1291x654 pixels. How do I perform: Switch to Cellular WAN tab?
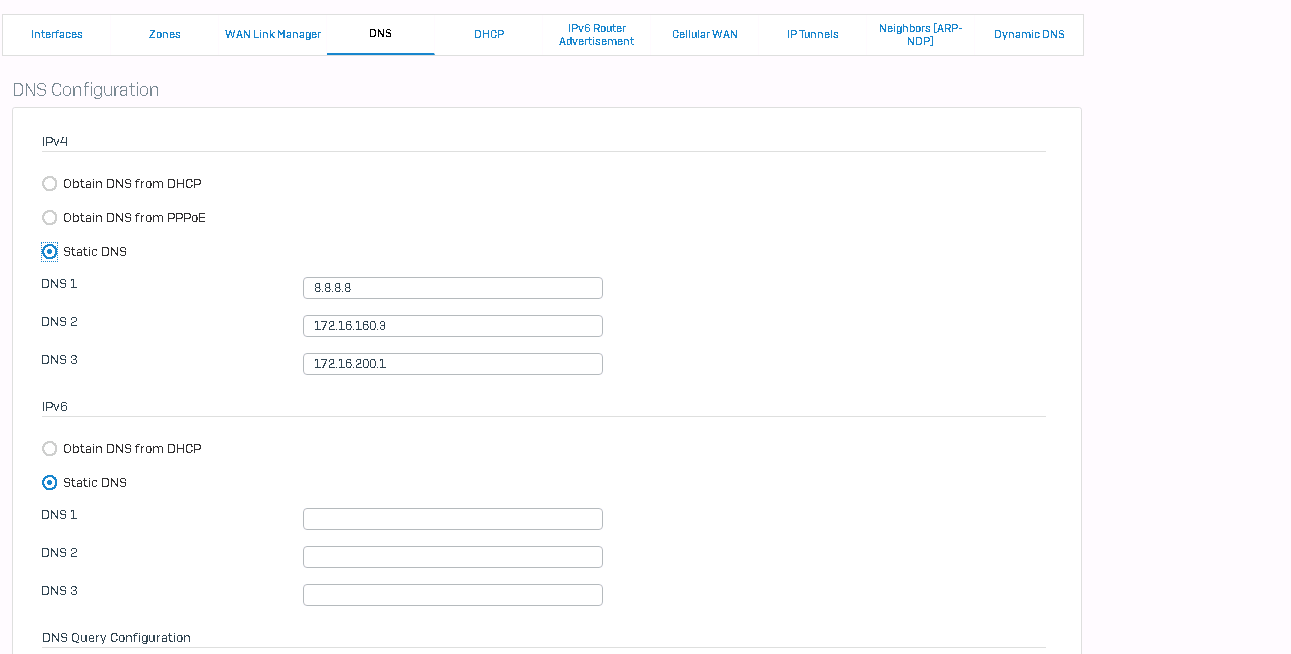click(x=705, y=34)
